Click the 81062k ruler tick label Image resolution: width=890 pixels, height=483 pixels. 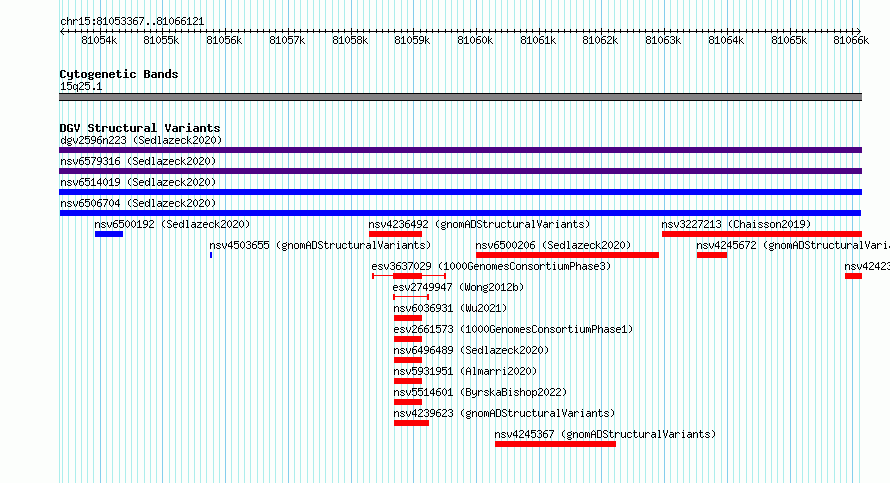click(601, 40)
